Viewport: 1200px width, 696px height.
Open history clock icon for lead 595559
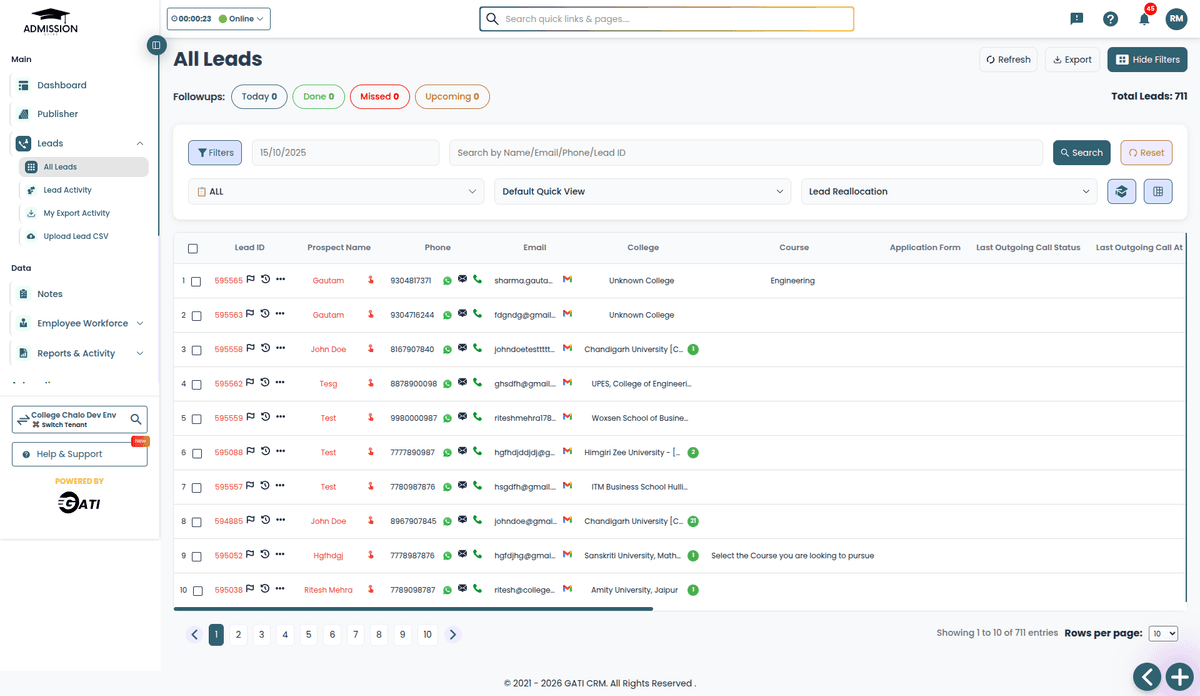tap(265, 417)
